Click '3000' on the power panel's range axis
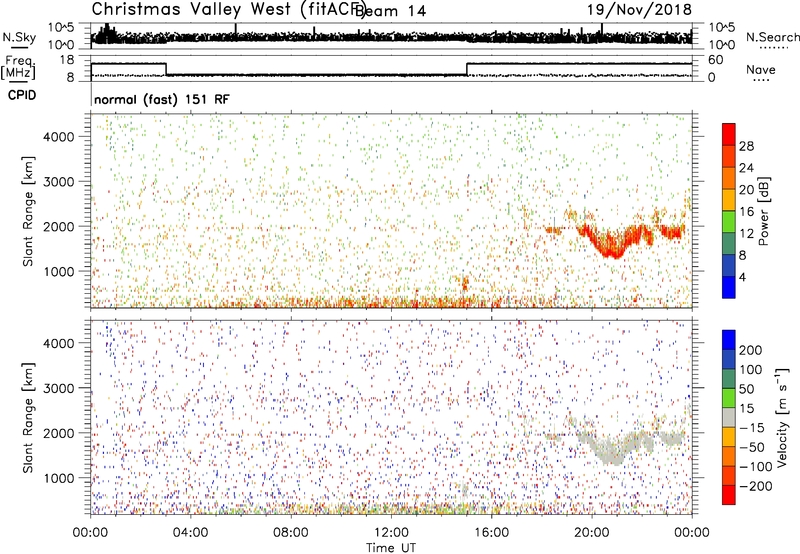The width and height of the screenshot is (800, 554). [x=59, y=182]
